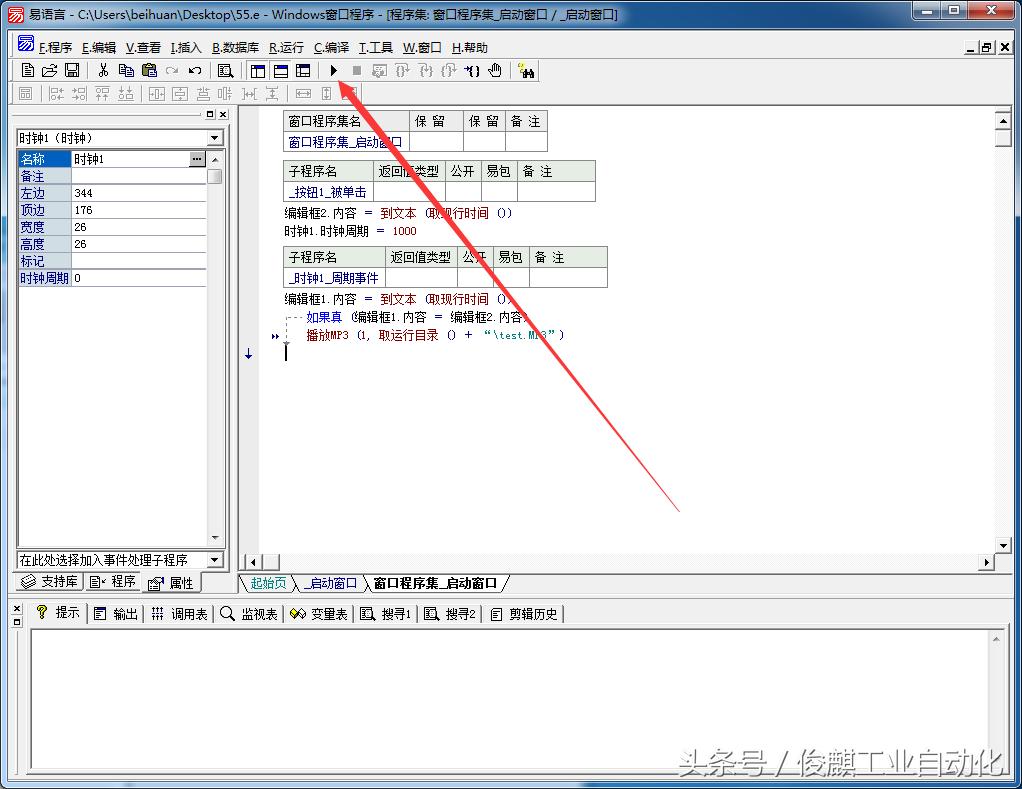Open the Find dialog via magnifier icon
Viewport: 1022px width, 789px height.
[225, 71]
